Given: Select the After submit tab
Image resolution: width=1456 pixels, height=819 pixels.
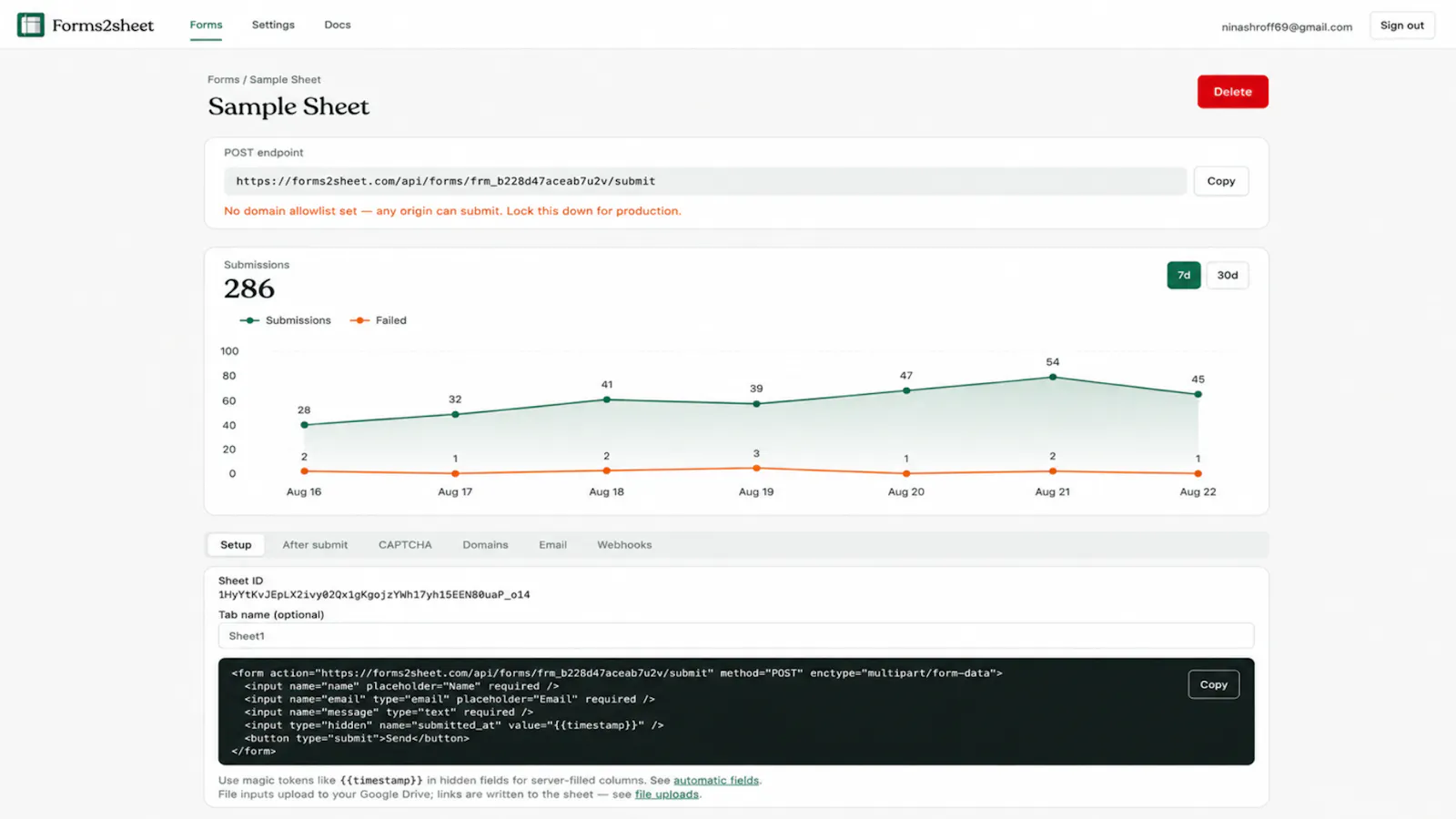Looking at the screenshot, I should tap(315, 545).
